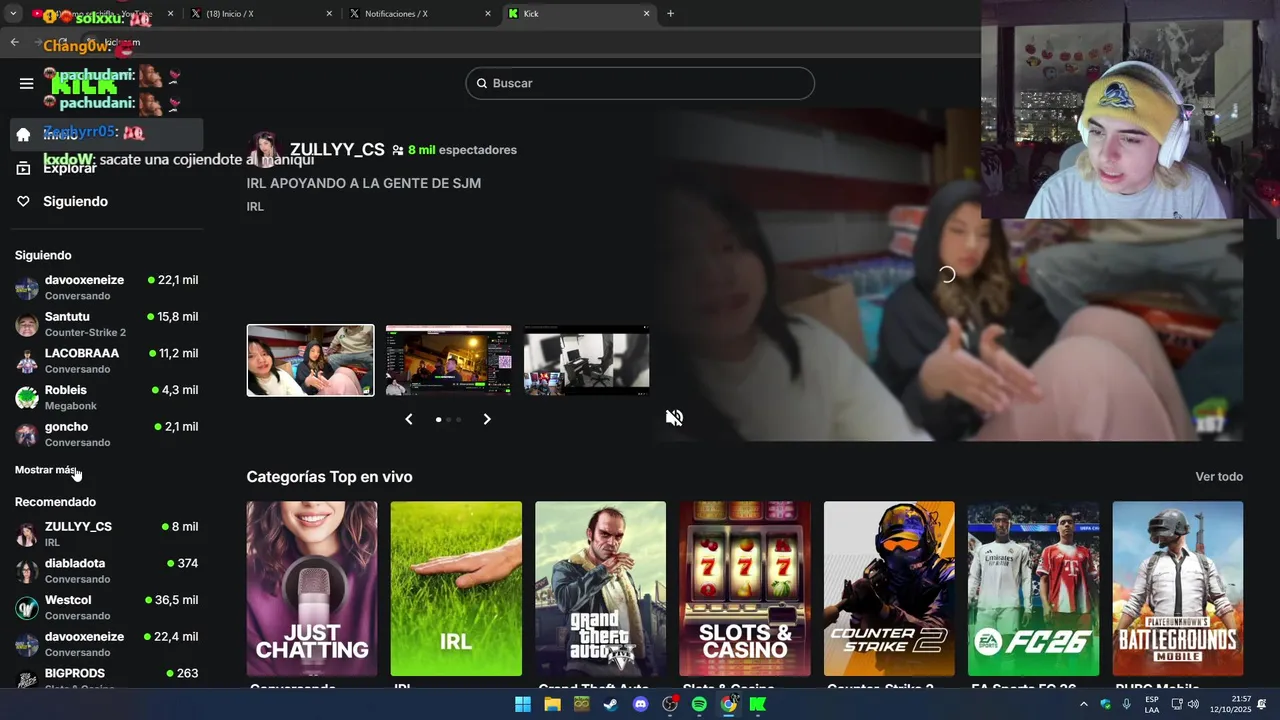Open the tab search dropdown arrow

coord(13,14)
